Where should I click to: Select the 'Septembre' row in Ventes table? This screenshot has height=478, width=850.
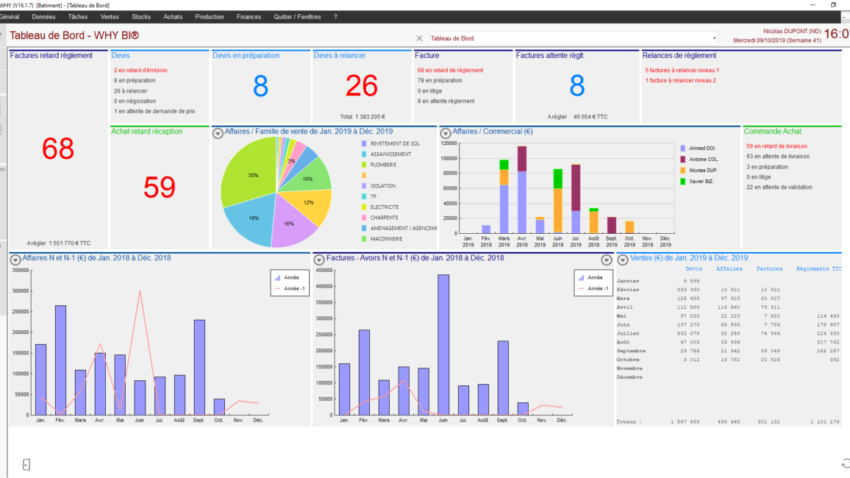coord(729,351)
